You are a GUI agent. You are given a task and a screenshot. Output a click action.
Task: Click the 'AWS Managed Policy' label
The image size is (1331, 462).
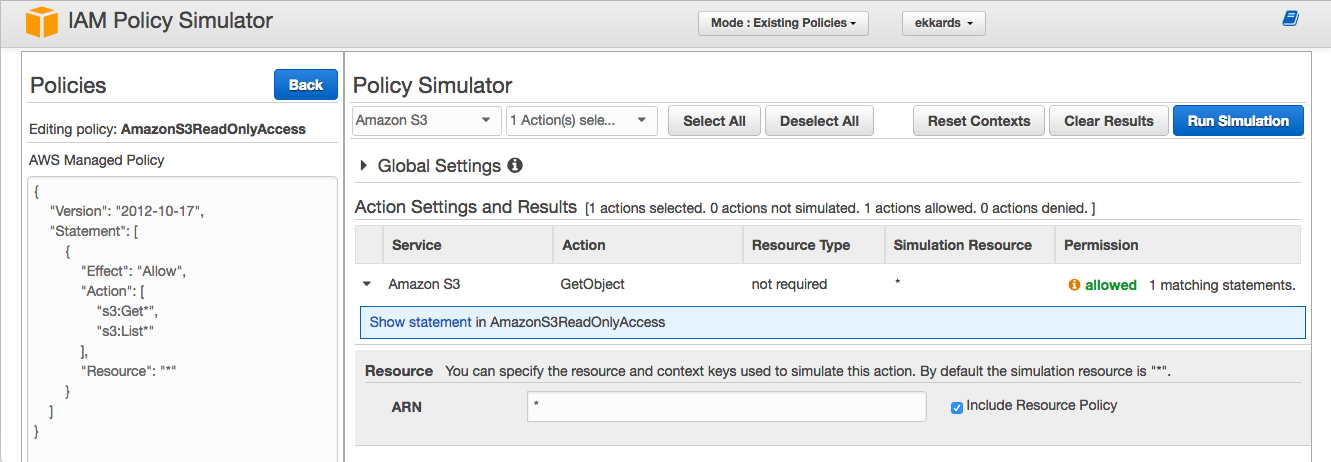tap(96, 160)
